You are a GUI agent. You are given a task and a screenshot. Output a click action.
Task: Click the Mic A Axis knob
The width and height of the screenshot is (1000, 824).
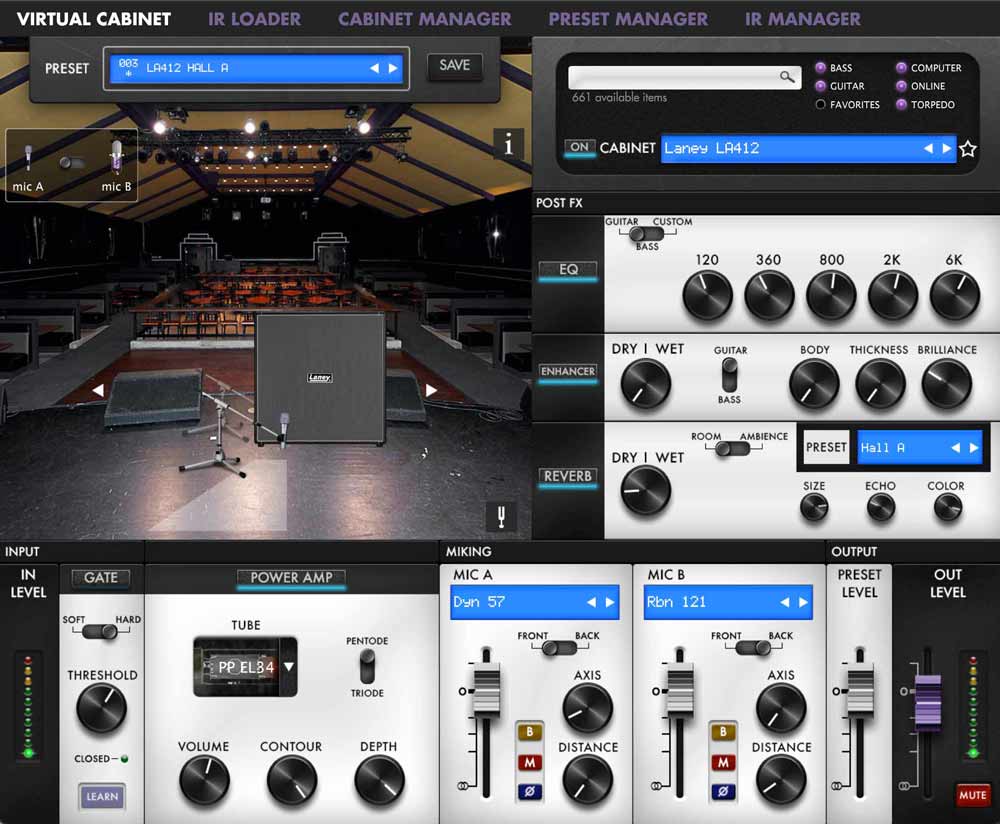tap(587, 709)
